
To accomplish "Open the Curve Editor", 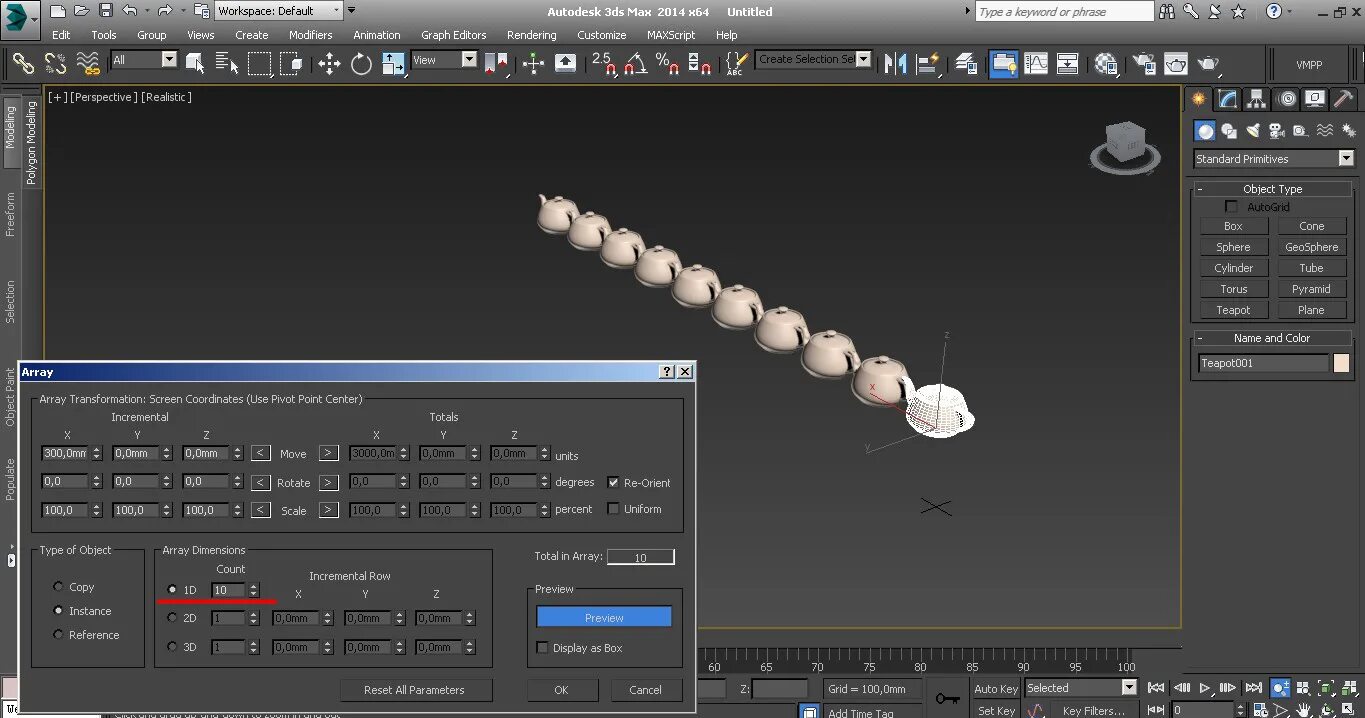I will click(1036, 64).
